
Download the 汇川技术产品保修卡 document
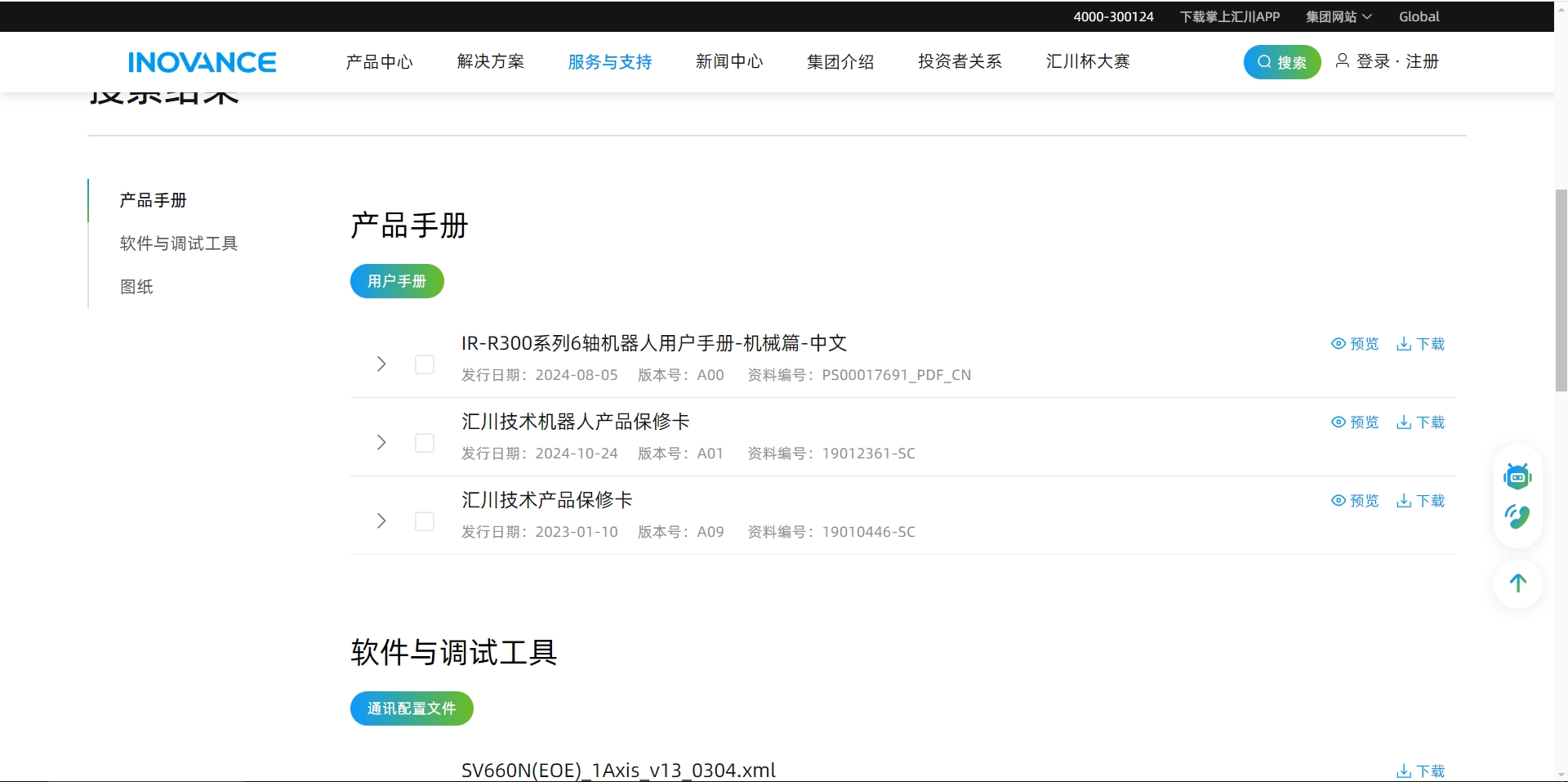click(1420, 501)
